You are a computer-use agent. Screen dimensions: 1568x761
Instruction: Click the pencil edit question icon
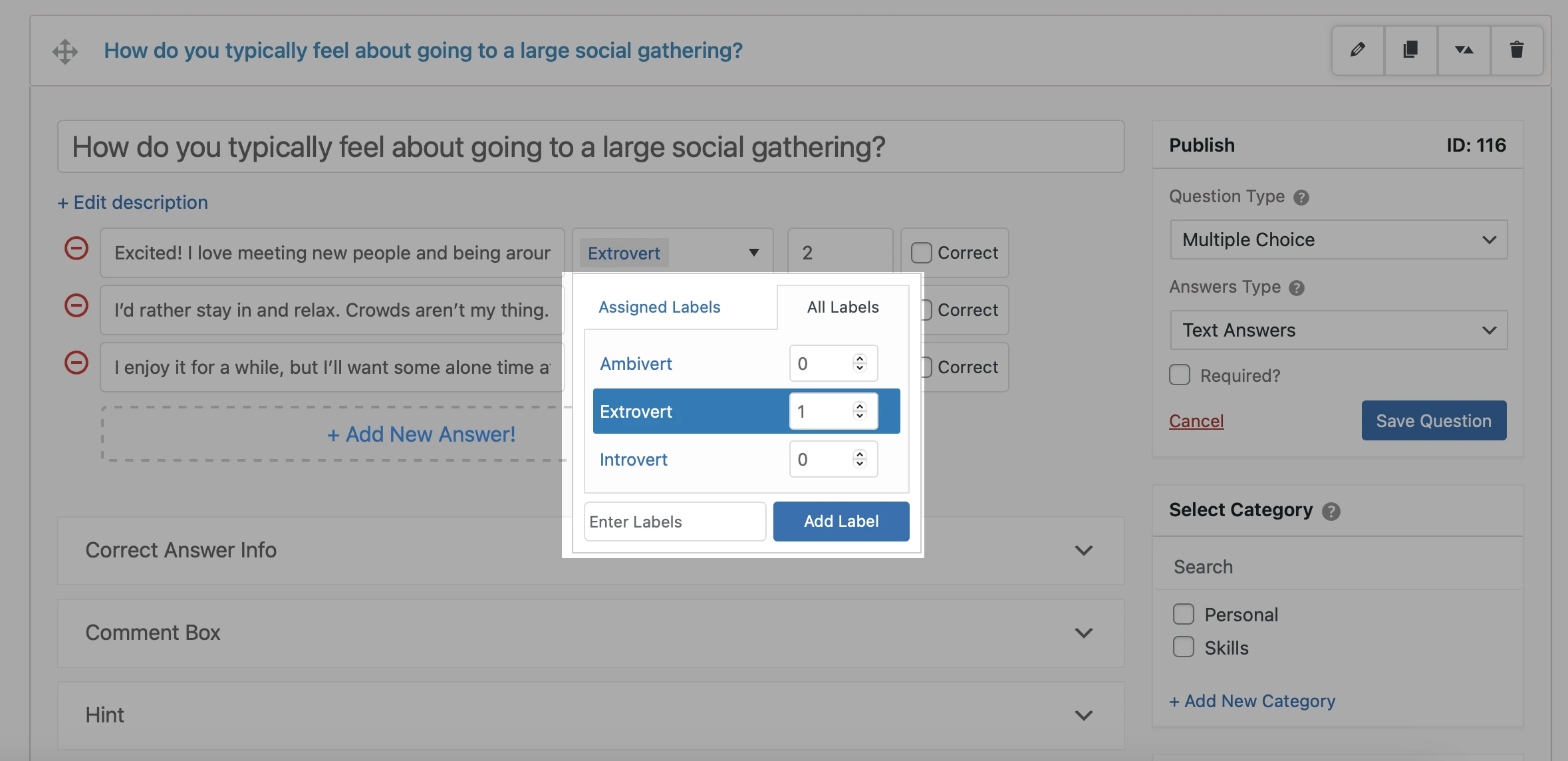(x=1358, y=50)
